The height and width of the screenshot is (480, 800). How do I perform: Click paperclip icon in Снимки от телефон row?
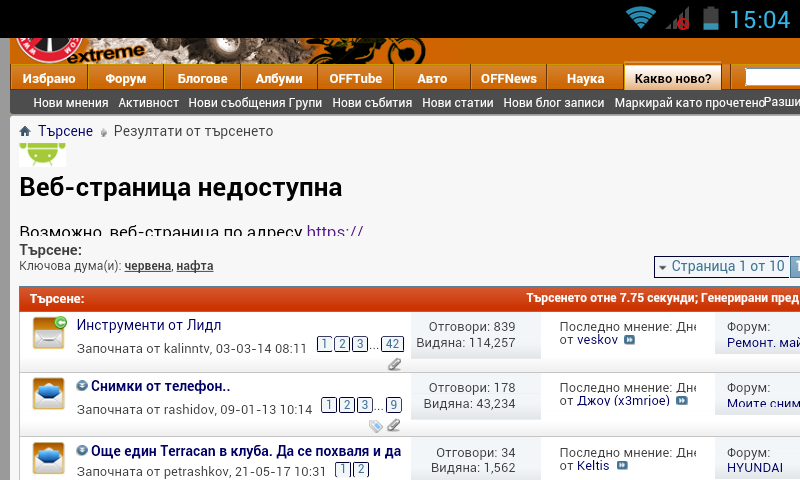click(x=393, y=425)
